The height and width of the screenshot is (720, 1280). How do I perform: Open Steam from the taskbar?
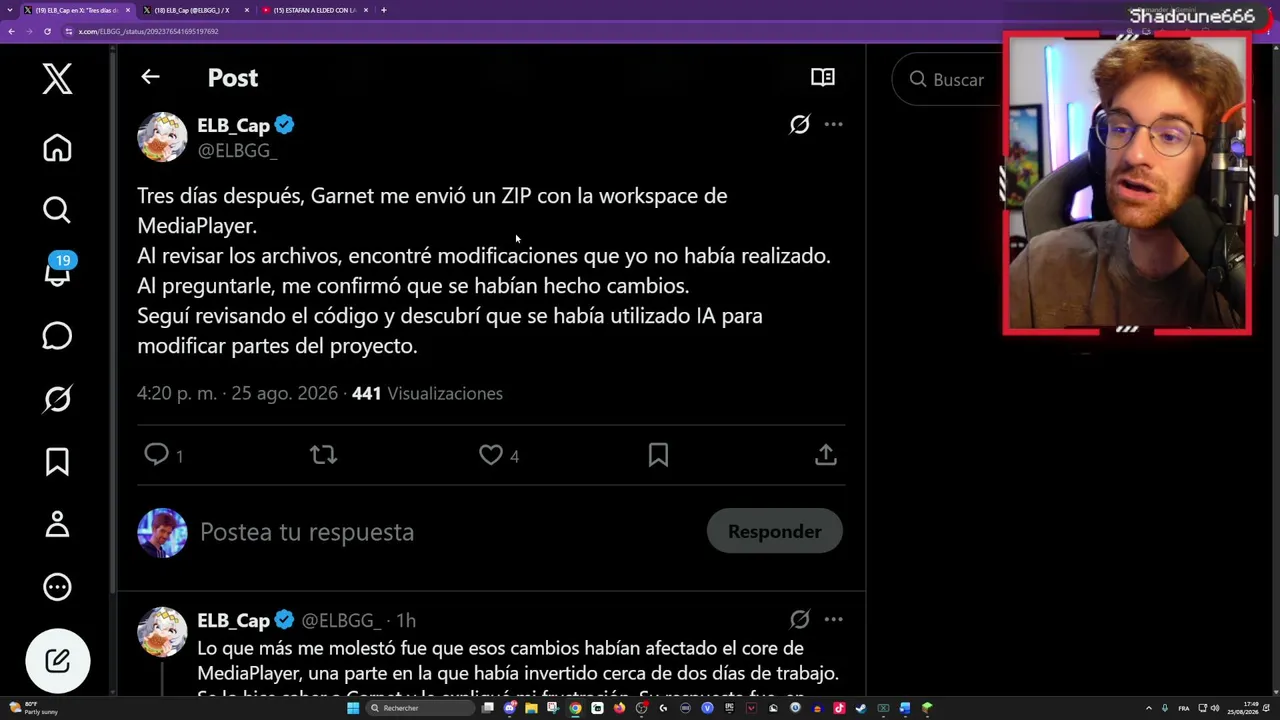pos(861,708)
